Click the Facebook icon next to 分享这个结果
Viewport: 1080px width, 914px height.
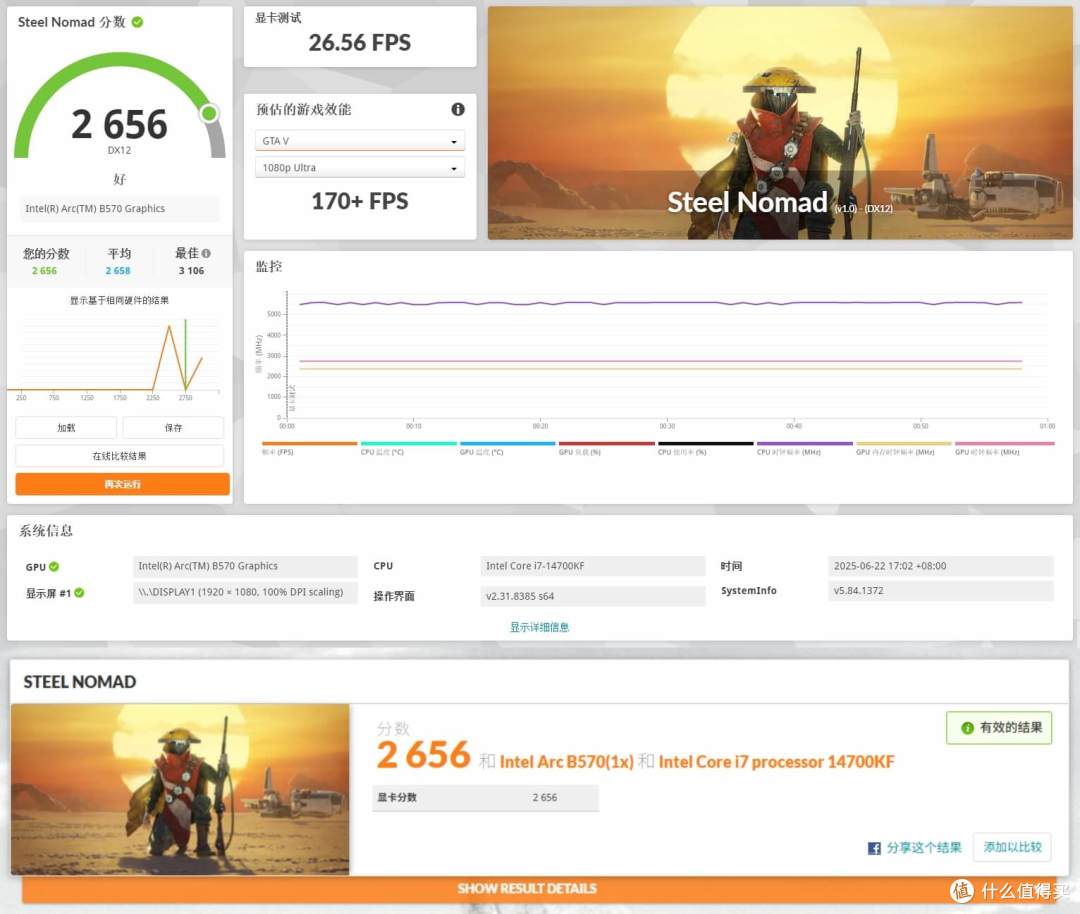874,848
